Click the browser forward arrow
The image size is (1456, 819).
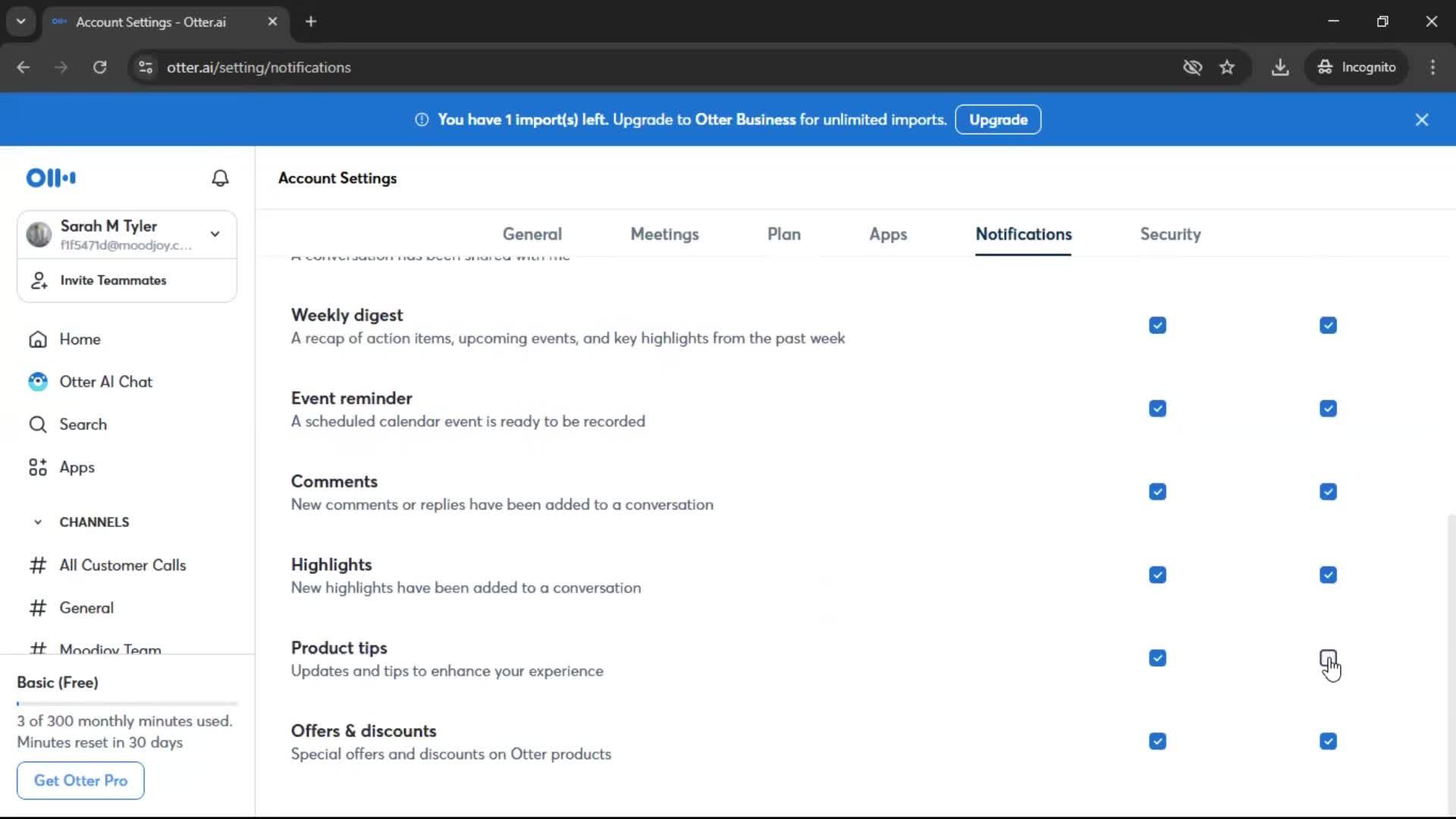click(61, 67)
